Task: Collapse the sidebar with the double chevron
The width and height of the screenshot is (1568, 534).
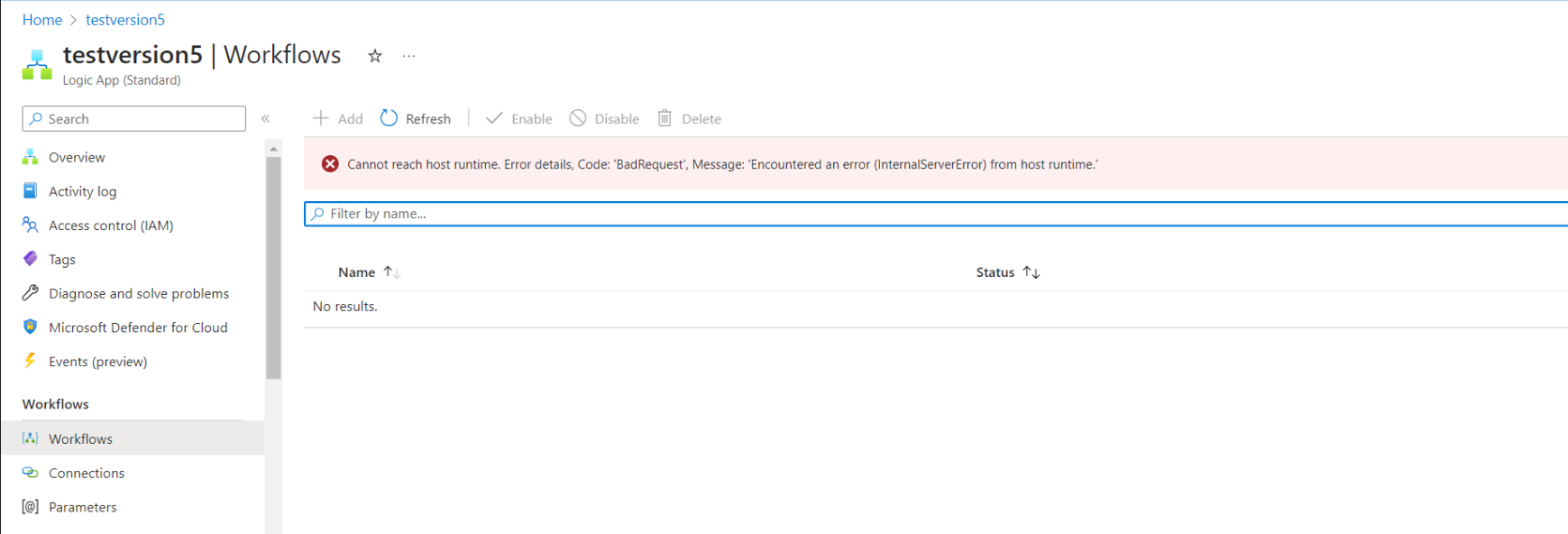Action: 266,119
